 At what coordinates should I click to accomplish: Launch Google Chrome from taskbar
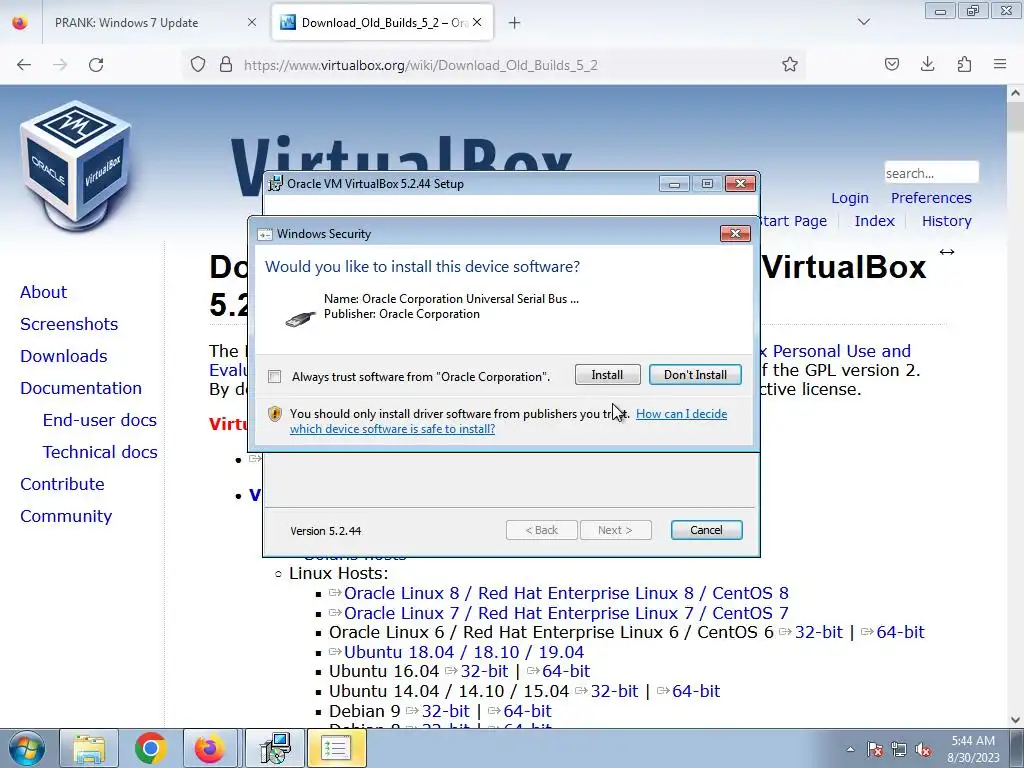pos(150,748)
